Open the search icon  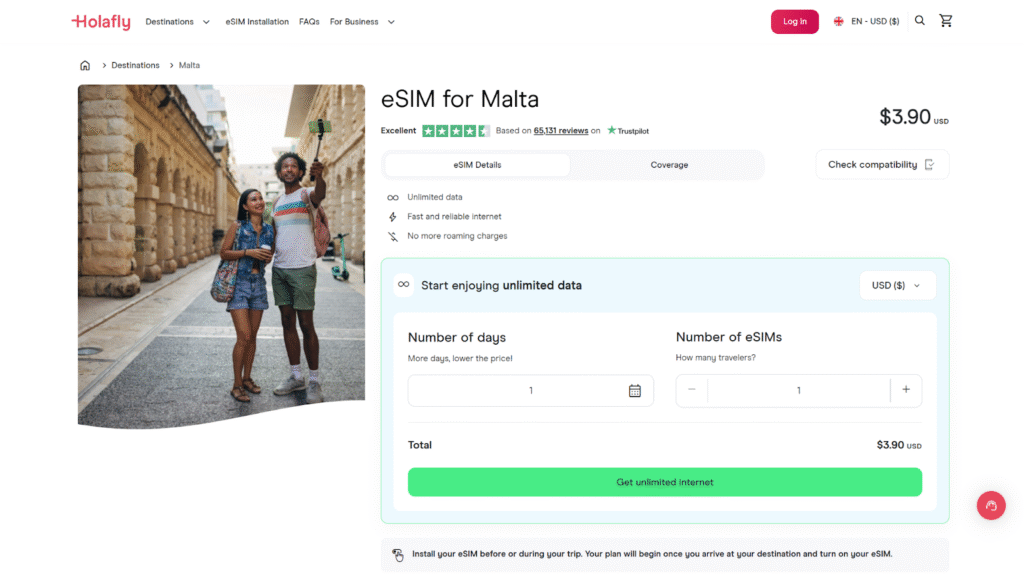(919, 20)
